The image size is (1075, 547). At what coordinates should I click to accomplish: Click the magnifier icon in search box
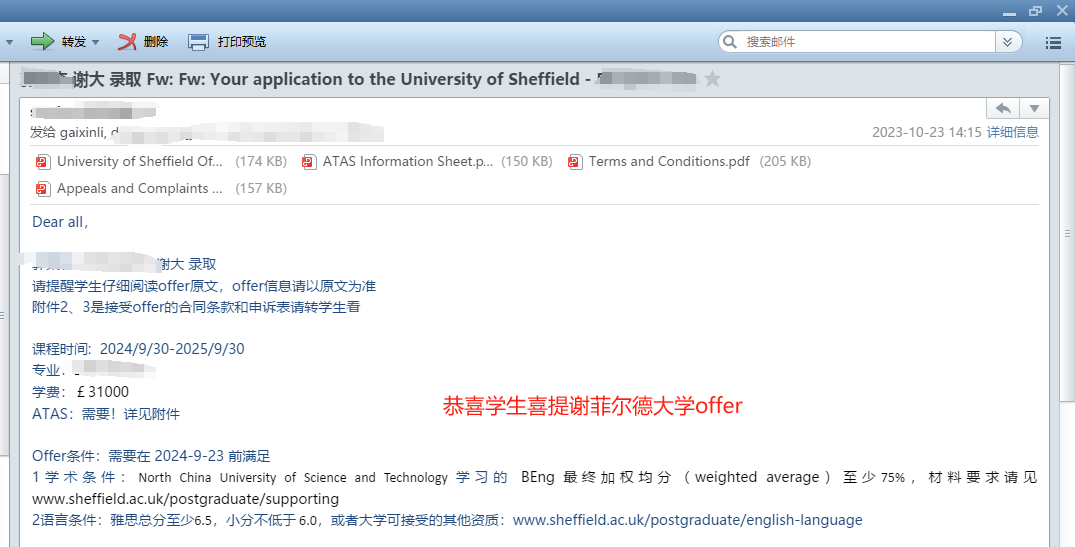pos(730,42)
